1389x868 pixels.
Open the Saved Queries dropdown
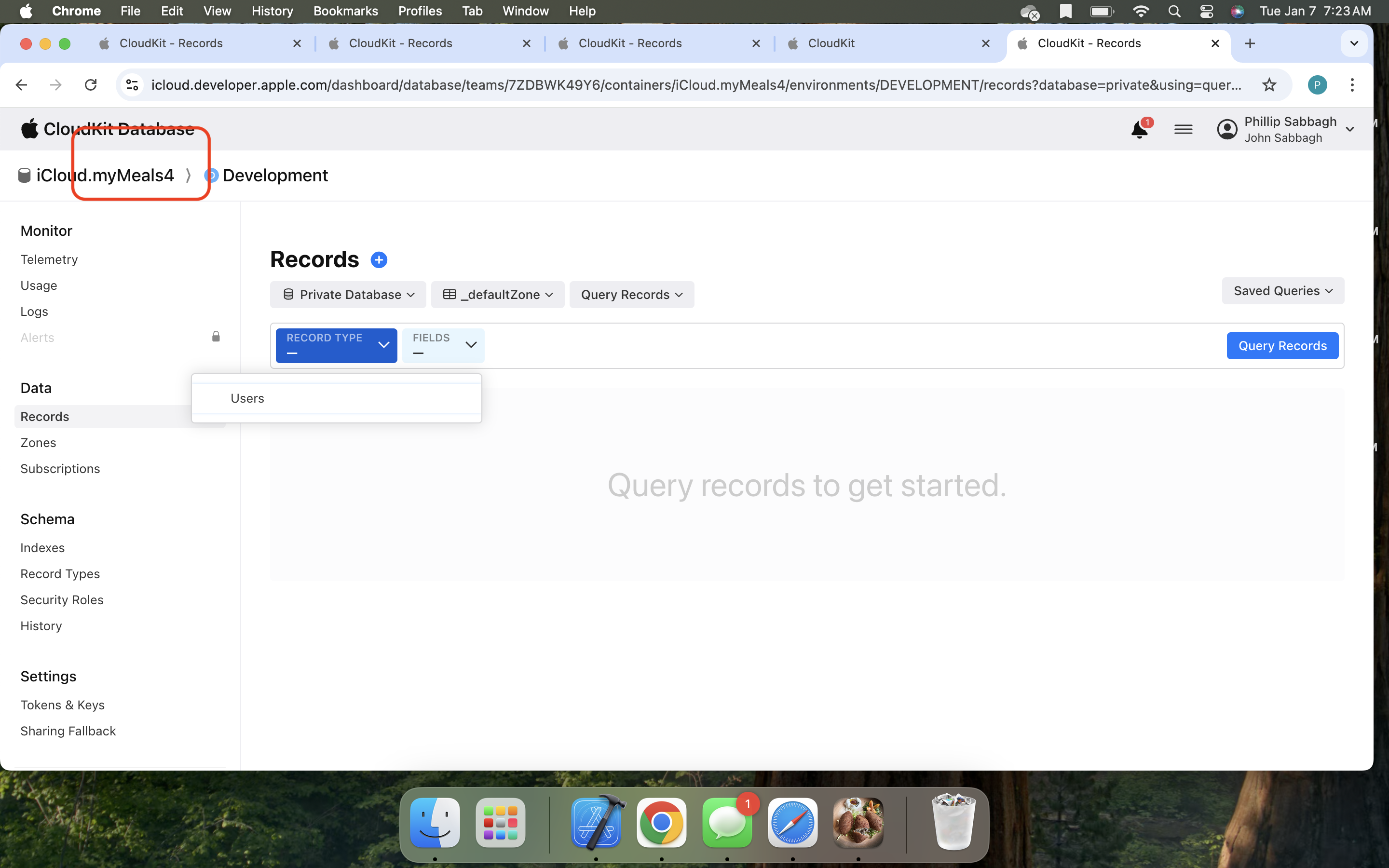pos(1282,291)
